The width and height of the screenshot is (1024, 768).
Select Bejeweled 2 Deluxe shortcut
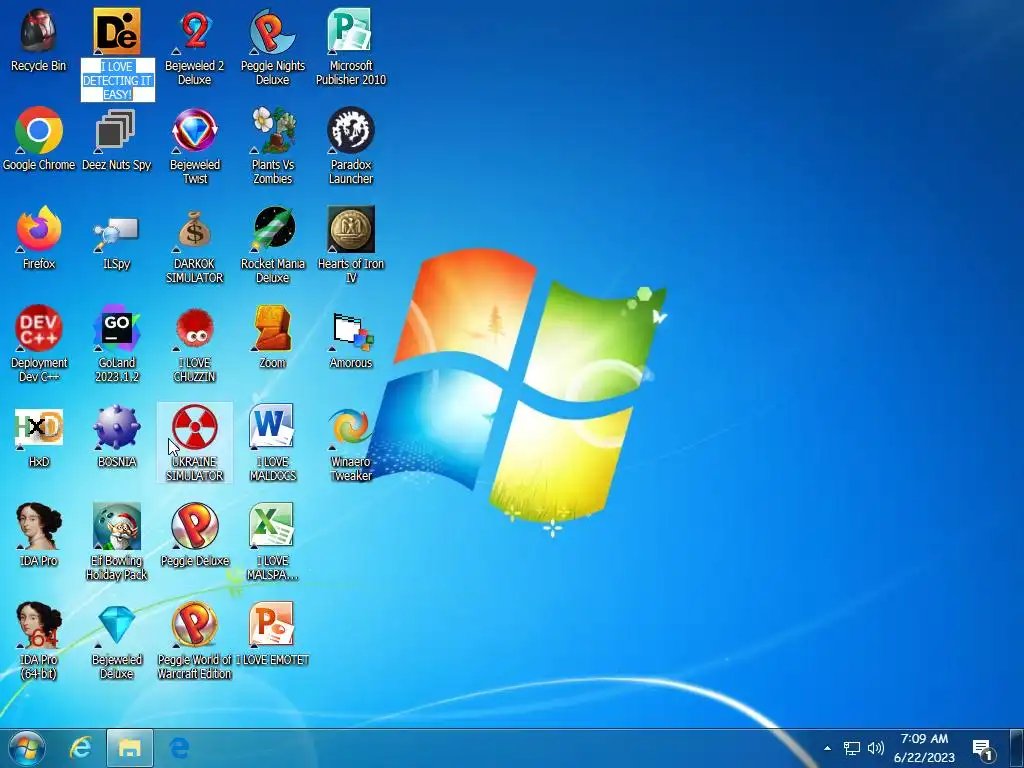point(195,31)
